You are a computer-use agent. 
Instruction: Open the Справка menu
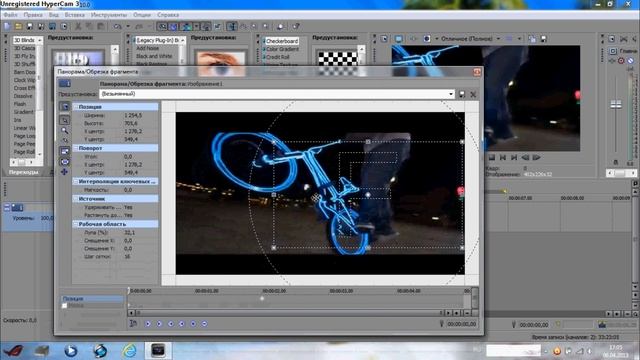(x=168, y=15)
